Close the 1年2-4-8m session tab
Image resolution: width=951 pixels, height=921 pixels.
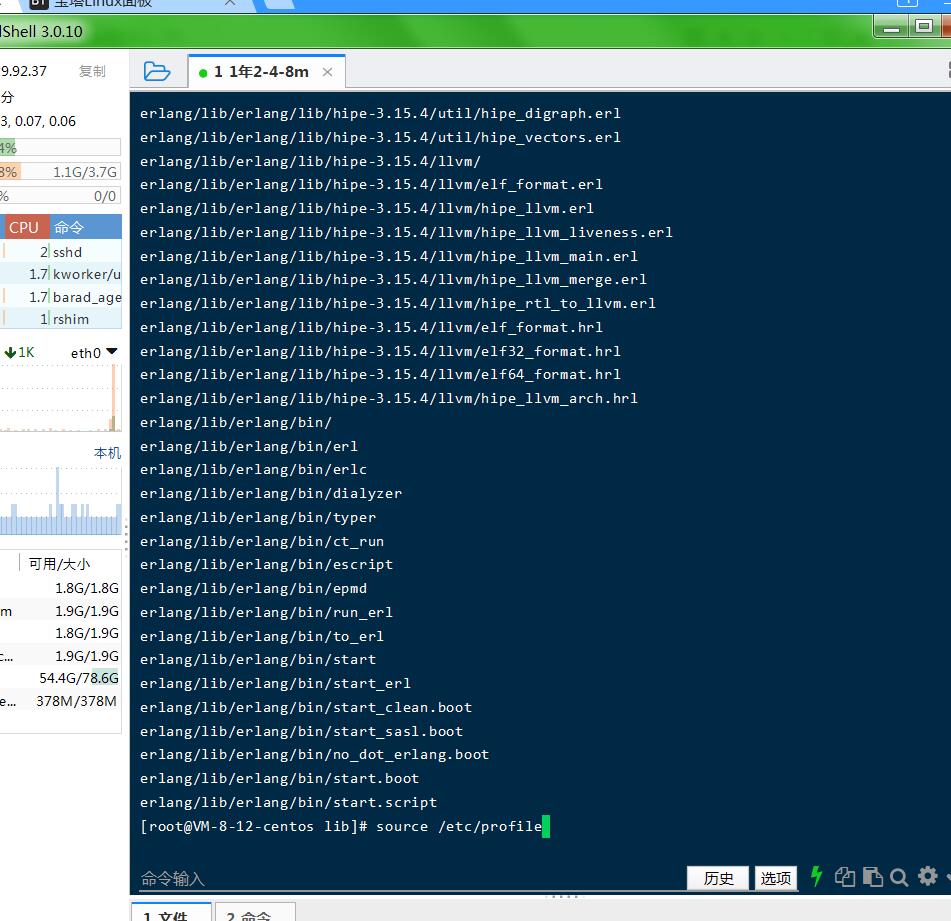point(327,72)
